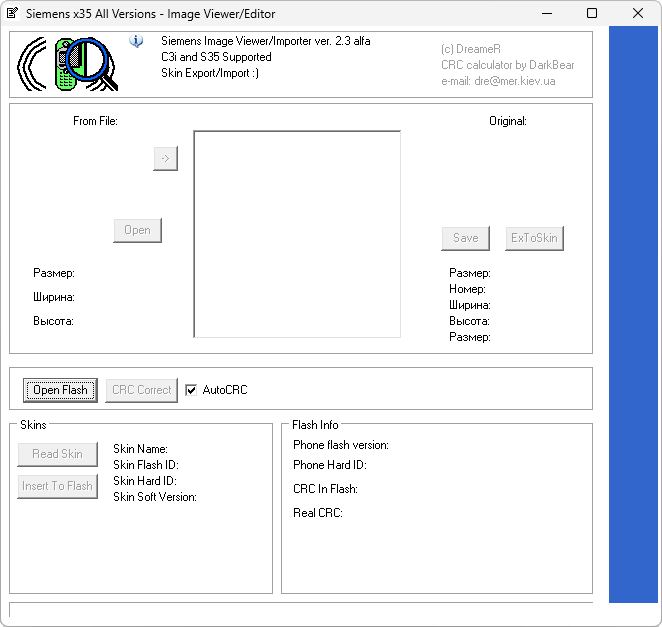The height and width of the screenshot is (627, 662).
Task: Click 'Real CRC:' label
Action: point(318,513)
